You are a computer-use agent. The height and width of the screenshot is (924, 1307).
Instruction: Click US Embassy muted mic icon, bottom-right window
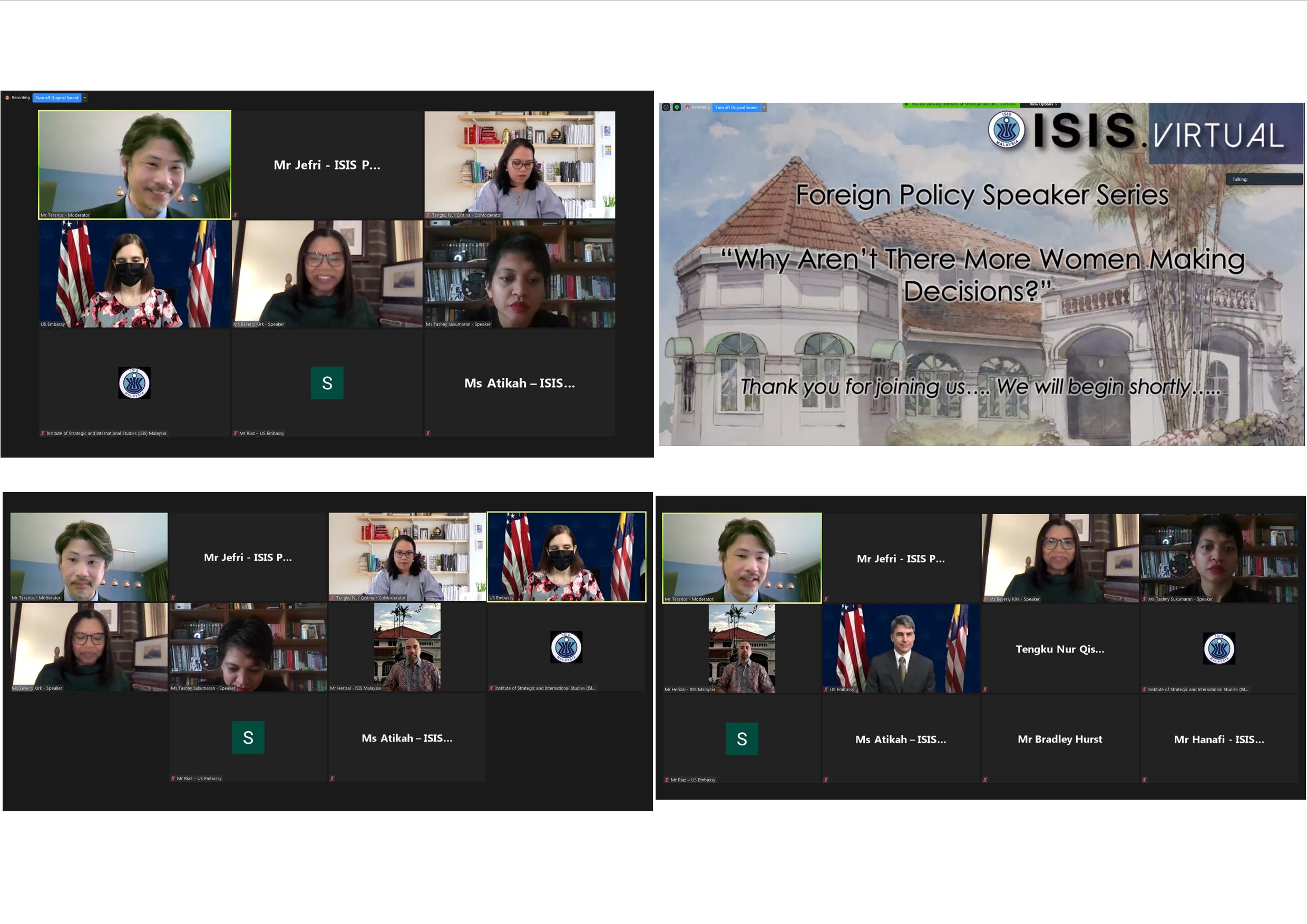point(826,690)
